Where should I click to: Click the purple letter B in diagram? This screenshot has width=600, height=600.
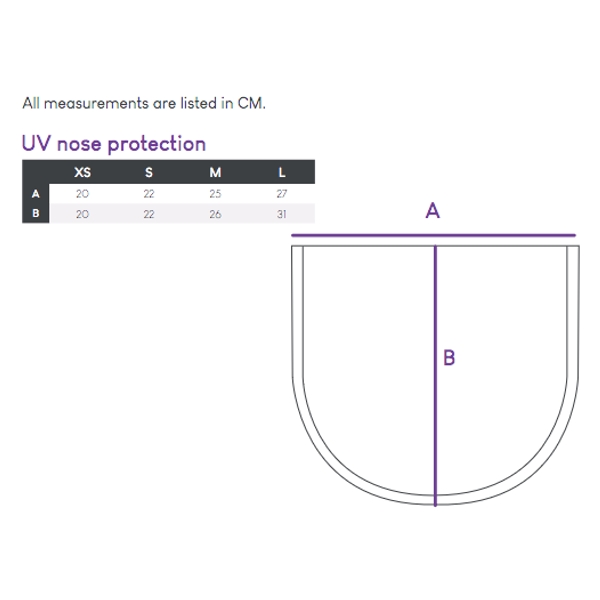pyautogui.click(x=449, y=358)
